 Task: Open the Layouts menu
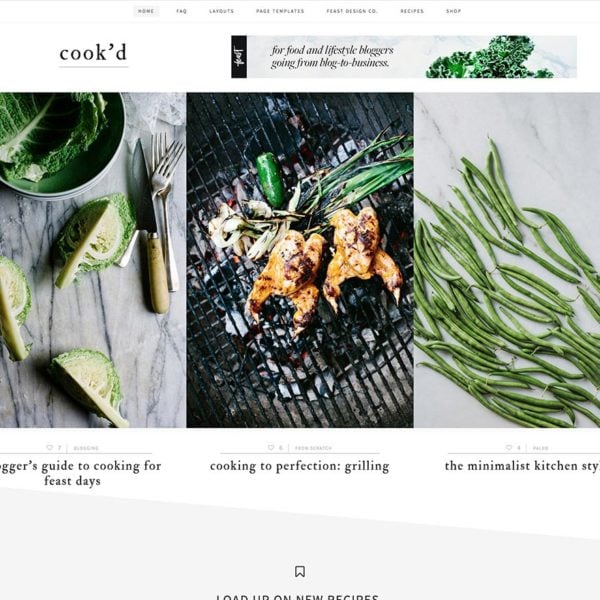(222, 11)
